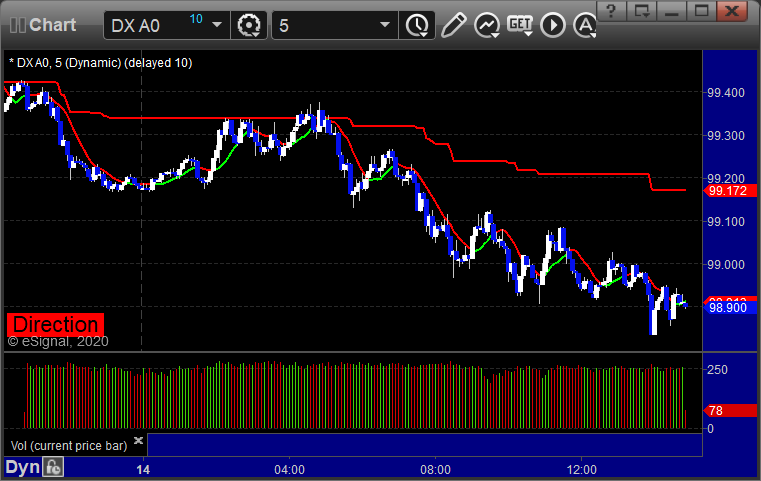The width and height of the screenshot is (761, 481).
Task: Open the circled A alerts icon
Action: [585, 25]
